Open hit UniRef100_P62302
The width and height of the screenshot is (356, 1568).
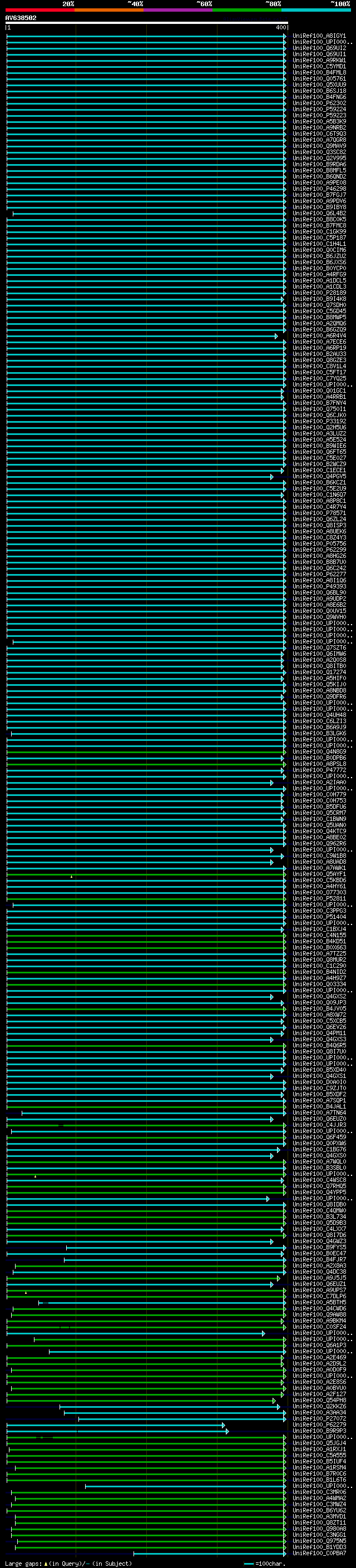(319, 103)
